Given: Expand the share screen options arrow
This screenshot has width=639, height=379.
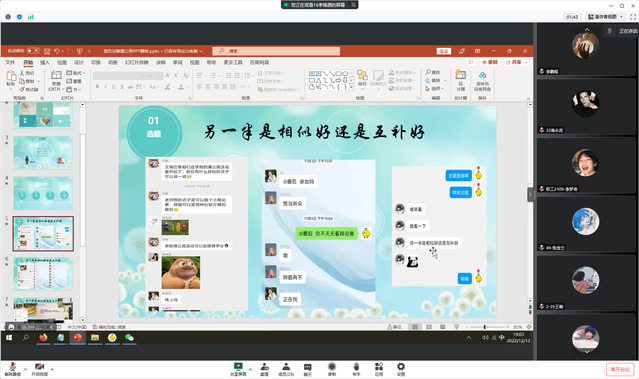Looking at the screenshot, I should [250, 369].
